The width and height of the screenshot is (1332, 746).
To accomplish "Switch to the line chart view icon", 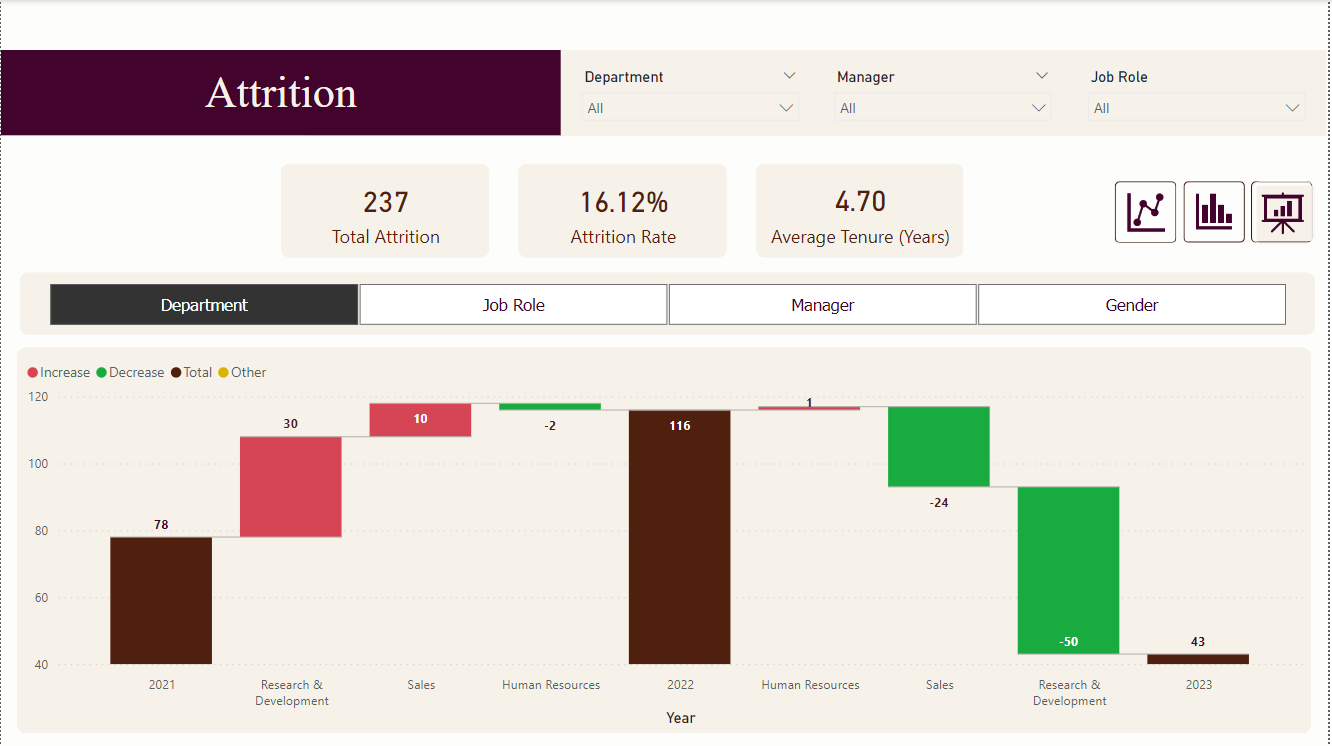I will (x=1145, y=211).
